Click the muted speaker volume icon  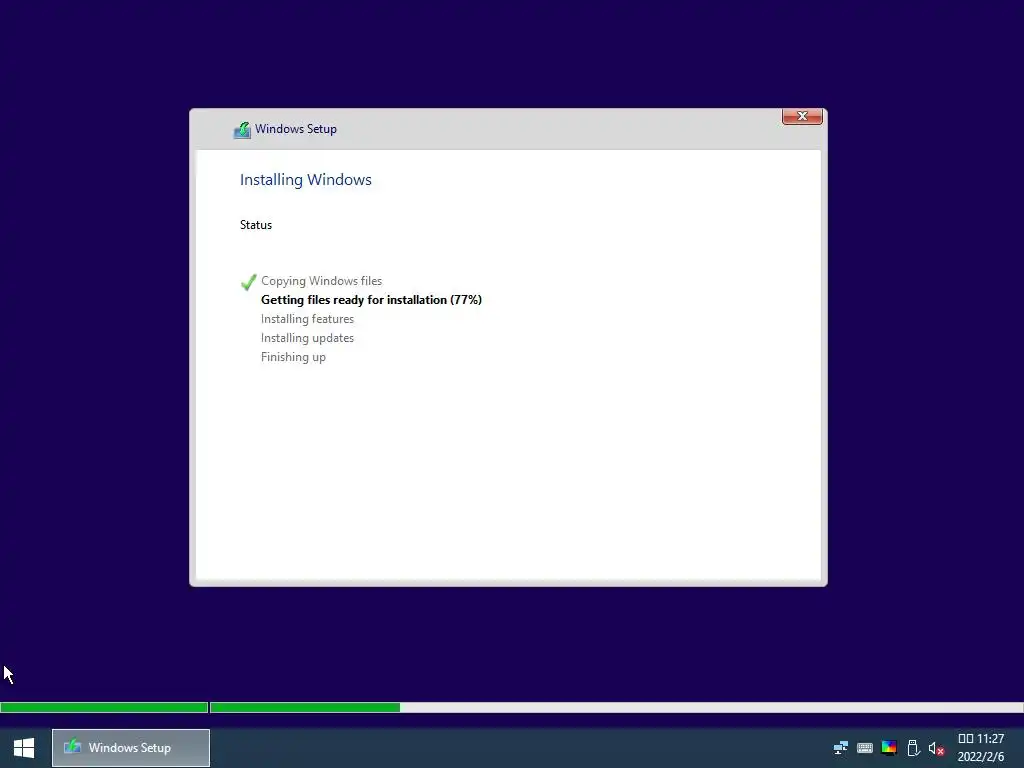pyautogui.click(x=936, y=748)
